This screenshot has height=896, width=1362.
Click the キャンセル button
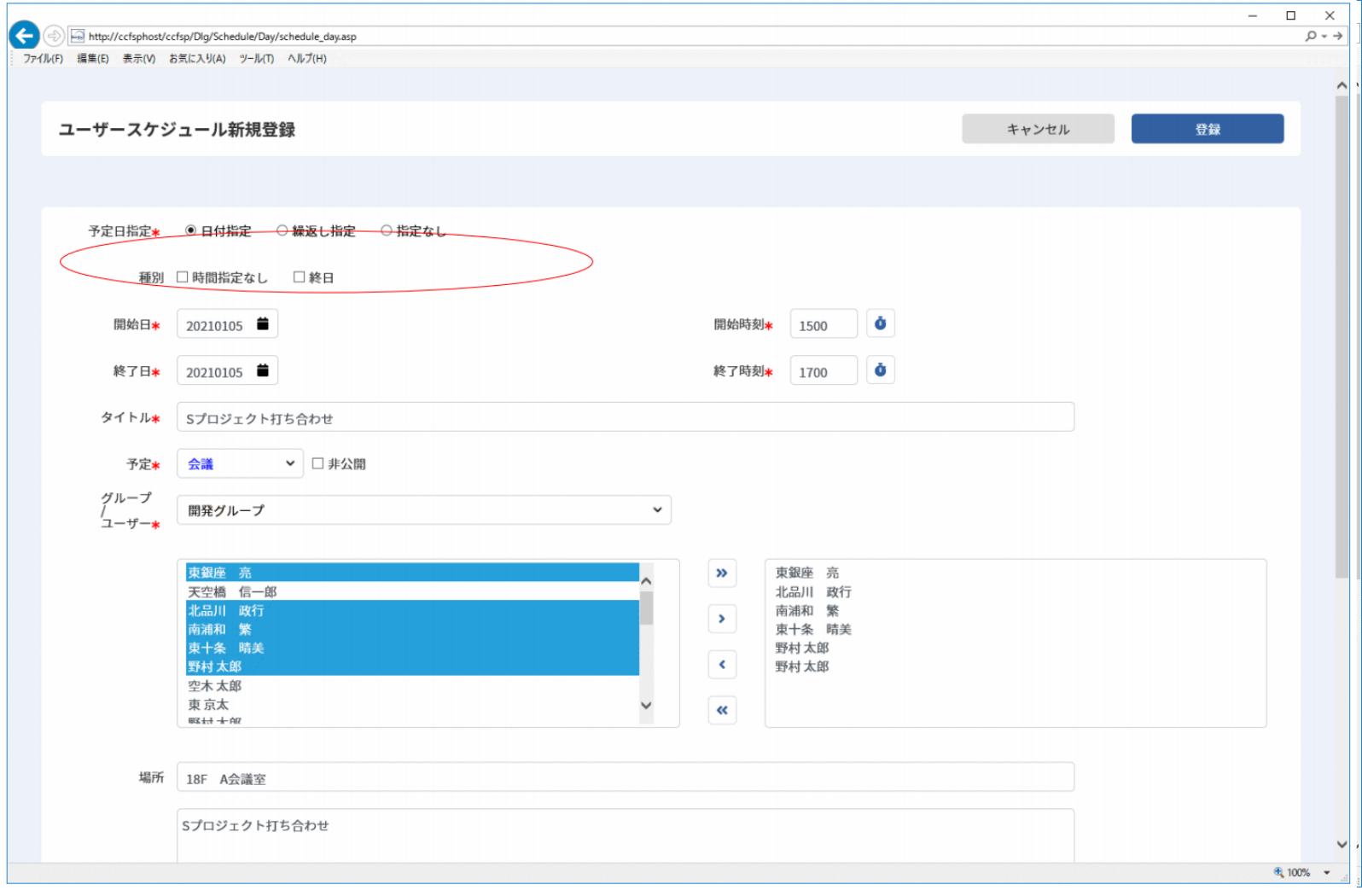point(1038,129)
